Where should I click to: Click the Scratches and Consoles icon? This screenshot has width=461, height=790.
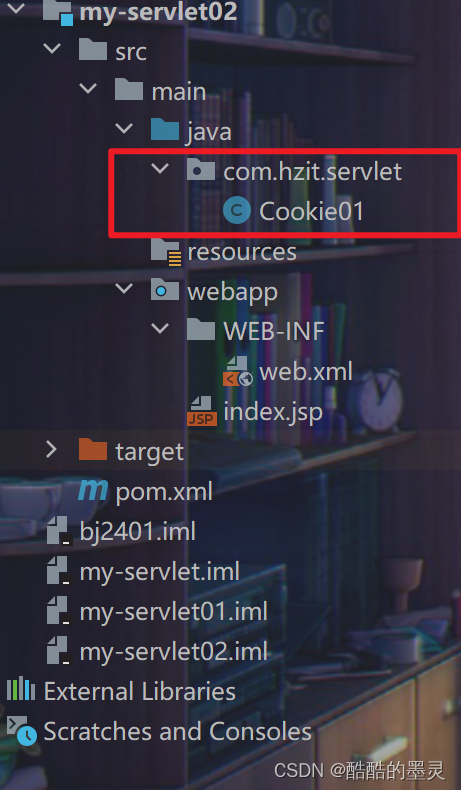[21, 731]
